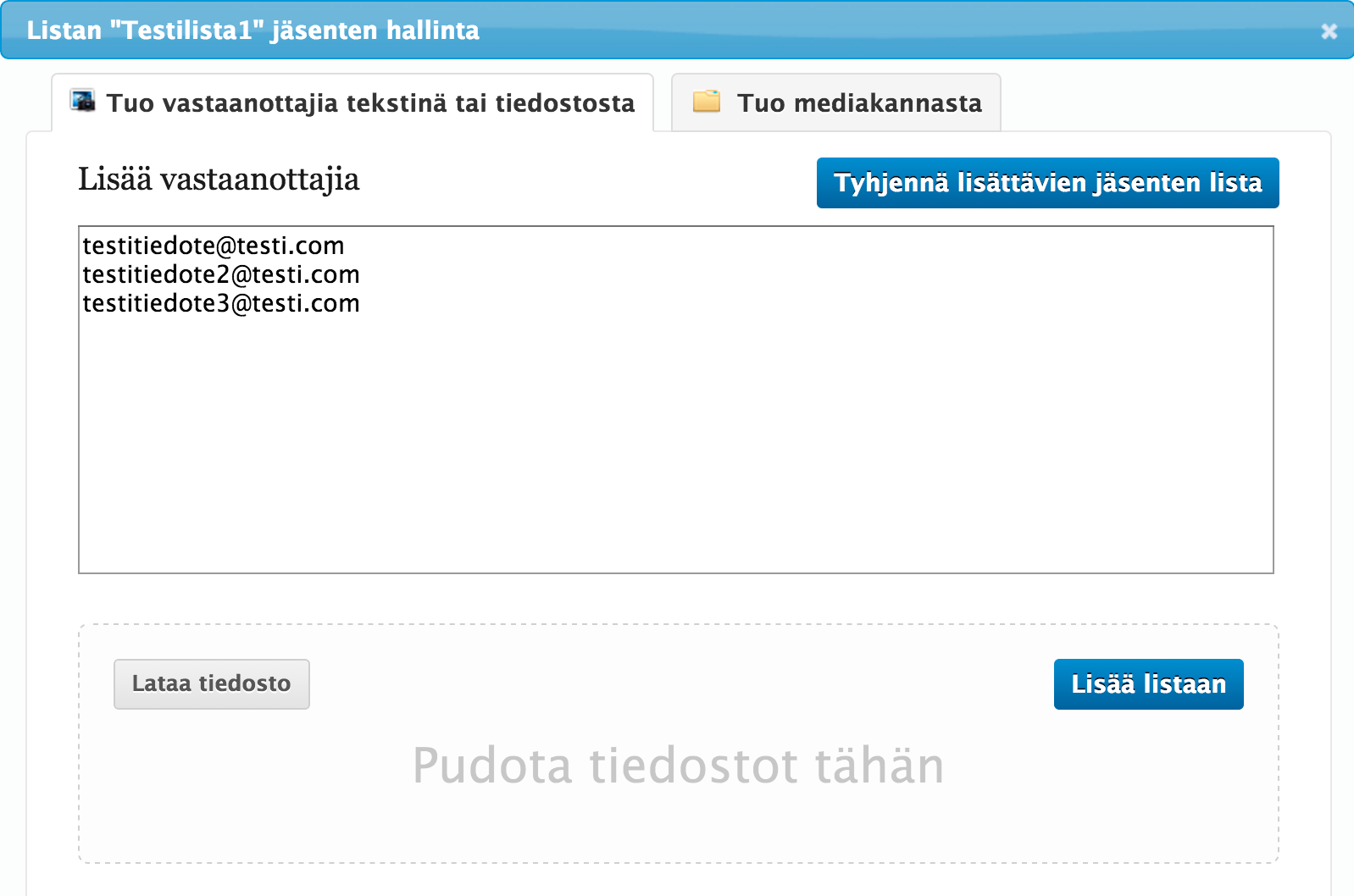Click Lataa tiedosto to upload a file
This screenshot has height=896, width=1354.
(x=212, y=684)
